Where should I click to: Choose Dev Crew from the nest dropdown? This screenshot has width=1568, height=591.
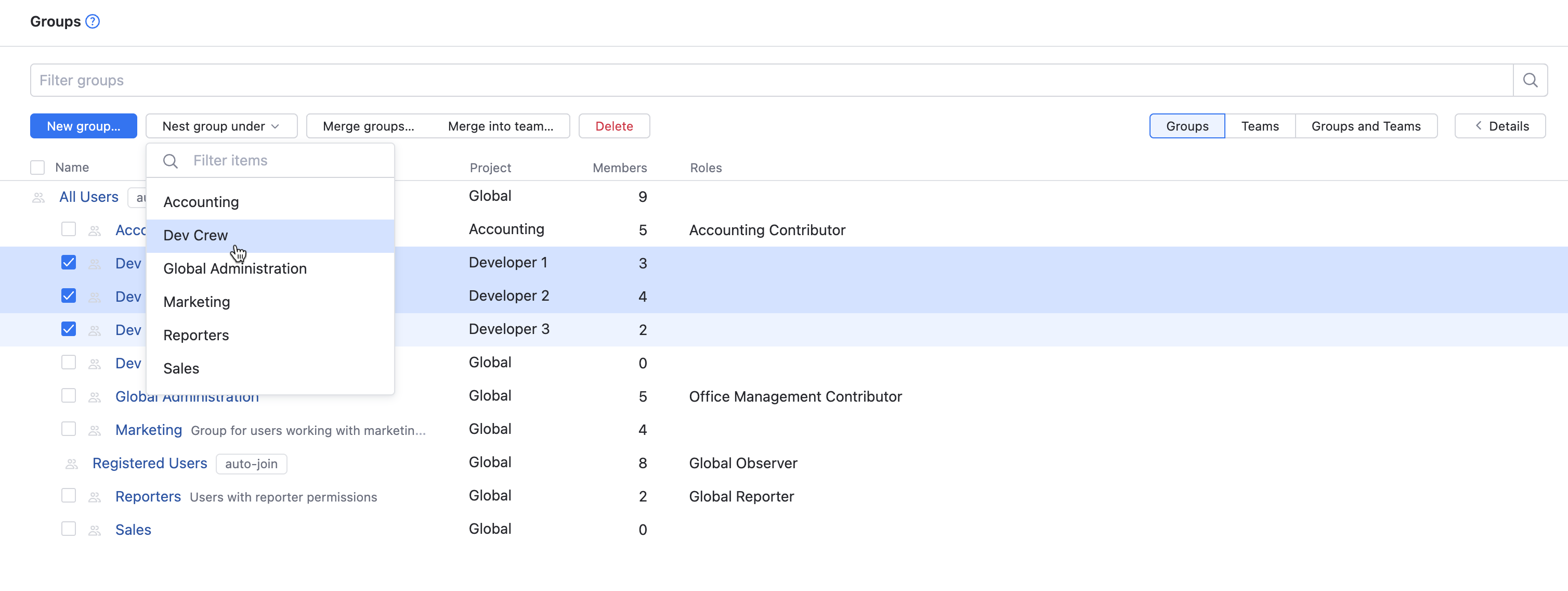[x=195, y=235]
